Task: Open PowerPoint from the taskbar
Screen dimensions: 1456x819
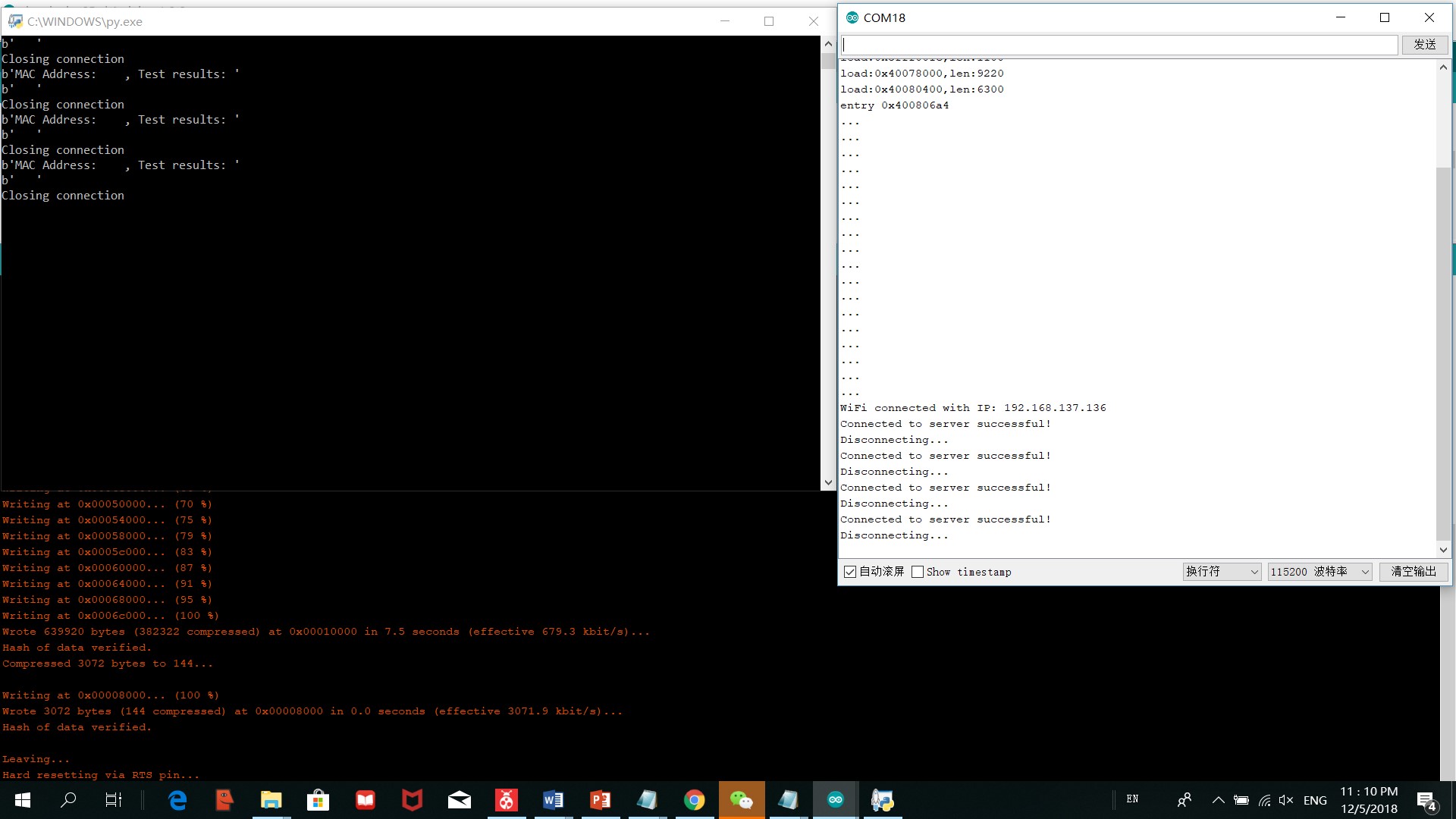Action: click(x=600, y=800)
